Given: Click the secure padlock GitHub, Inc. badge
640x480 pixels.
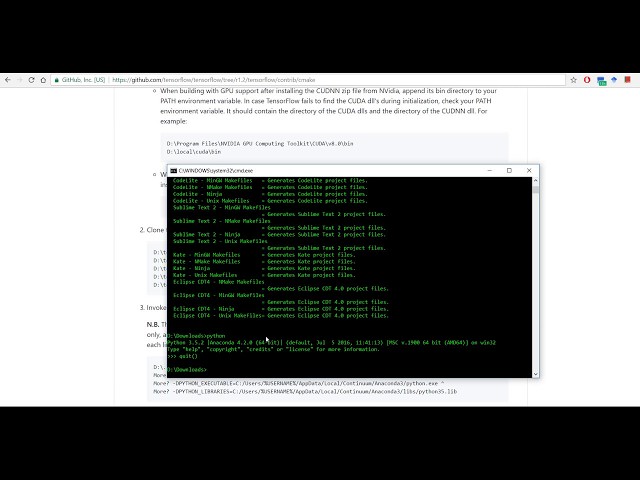Looking at the screenshot, I should pos(80,80).
